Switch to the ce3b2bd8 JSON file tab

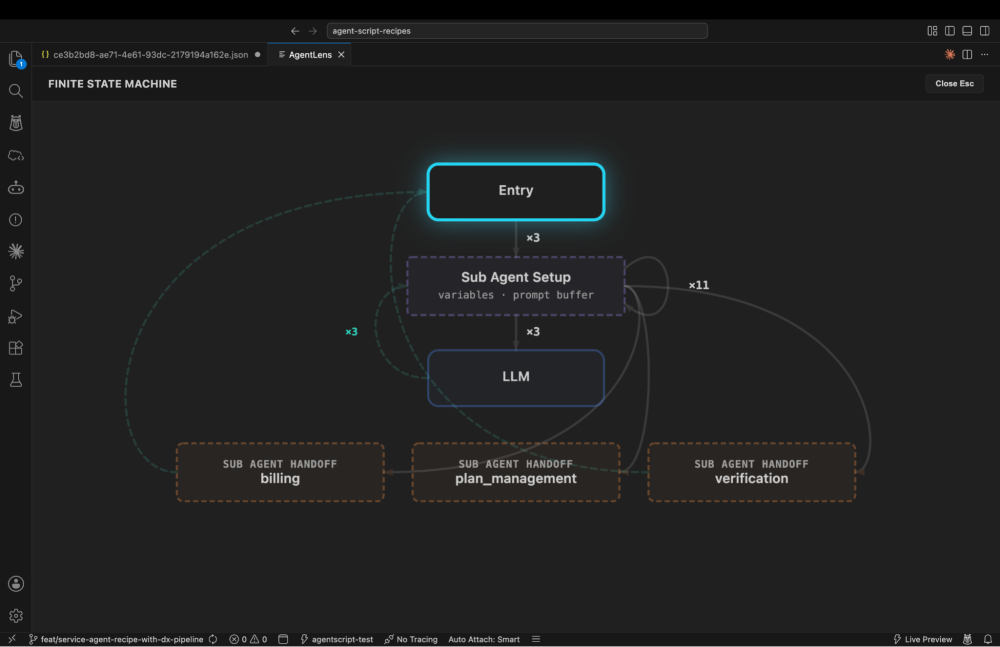coord(151,55)
